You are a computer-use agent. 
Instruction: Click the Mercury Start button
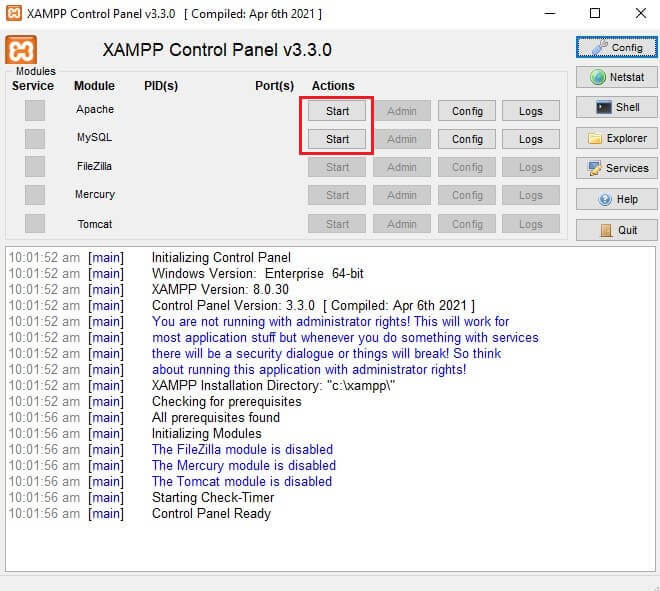(x=337, y=195)
